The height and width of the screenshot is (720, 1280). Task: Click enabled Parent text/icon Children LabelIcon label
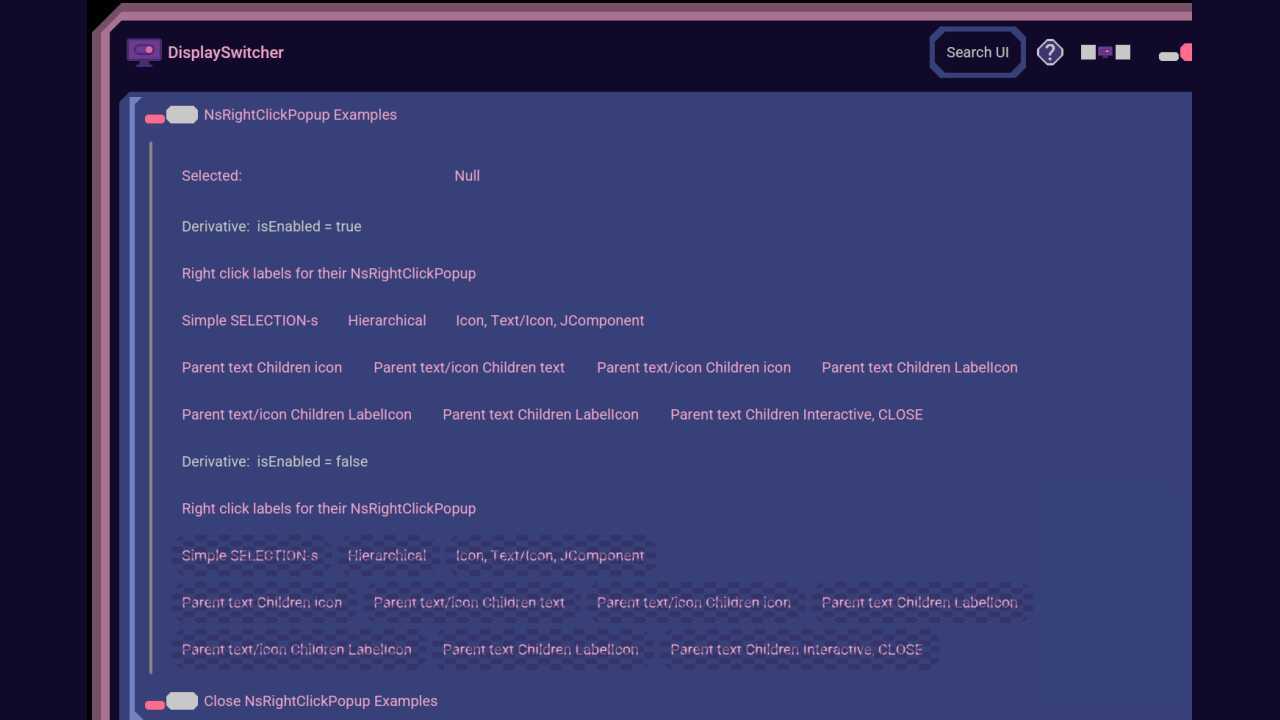[x=297, y=415]
